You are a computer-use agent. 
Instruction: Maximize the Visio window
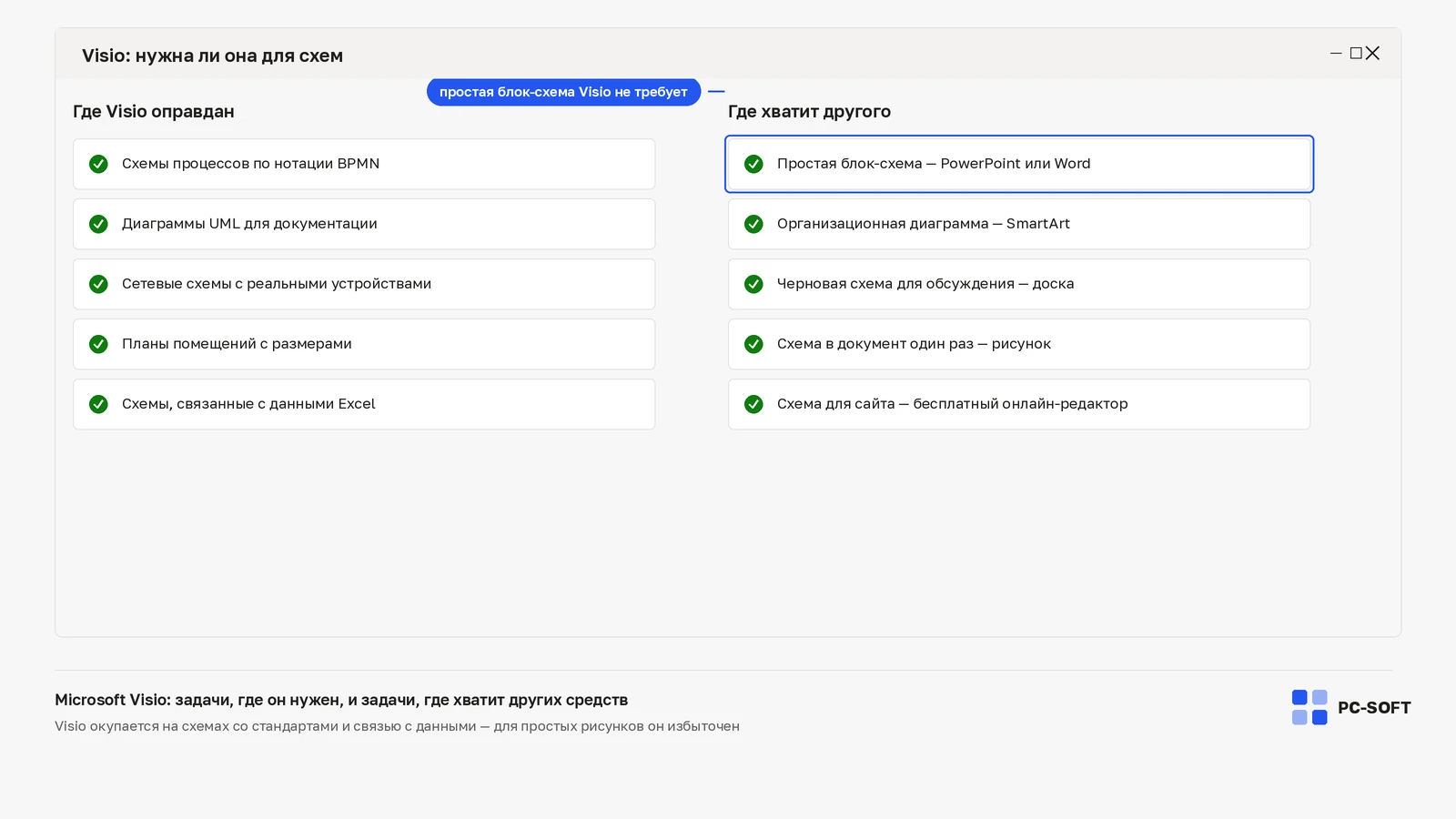[x=1356, y=54]
